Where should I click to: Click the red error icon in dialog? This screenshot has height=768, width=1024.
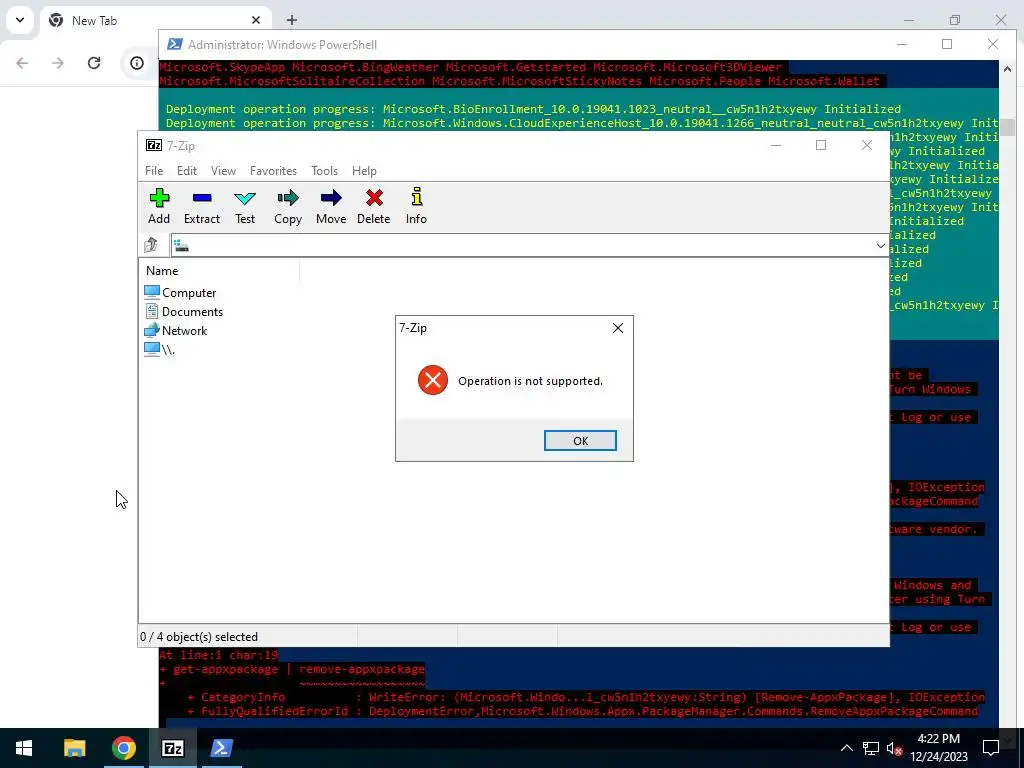tap(433, 380)
